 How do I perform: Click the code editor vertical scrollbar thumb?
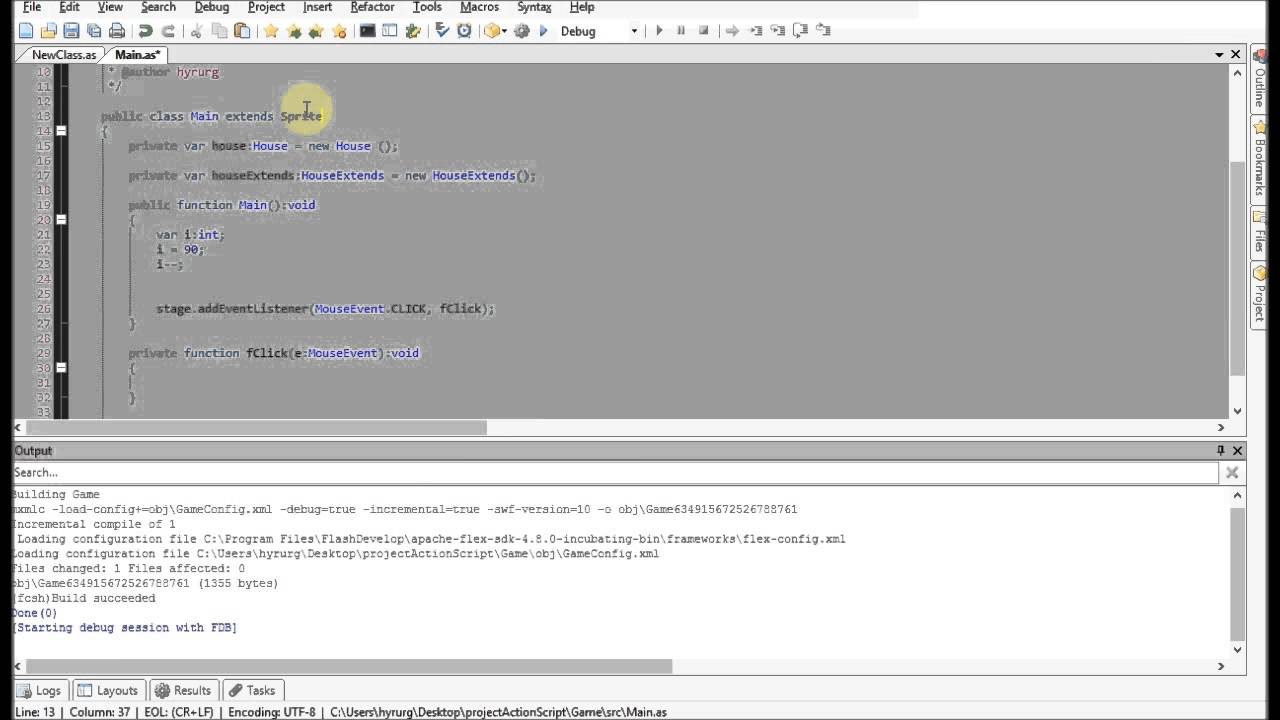1237,270
